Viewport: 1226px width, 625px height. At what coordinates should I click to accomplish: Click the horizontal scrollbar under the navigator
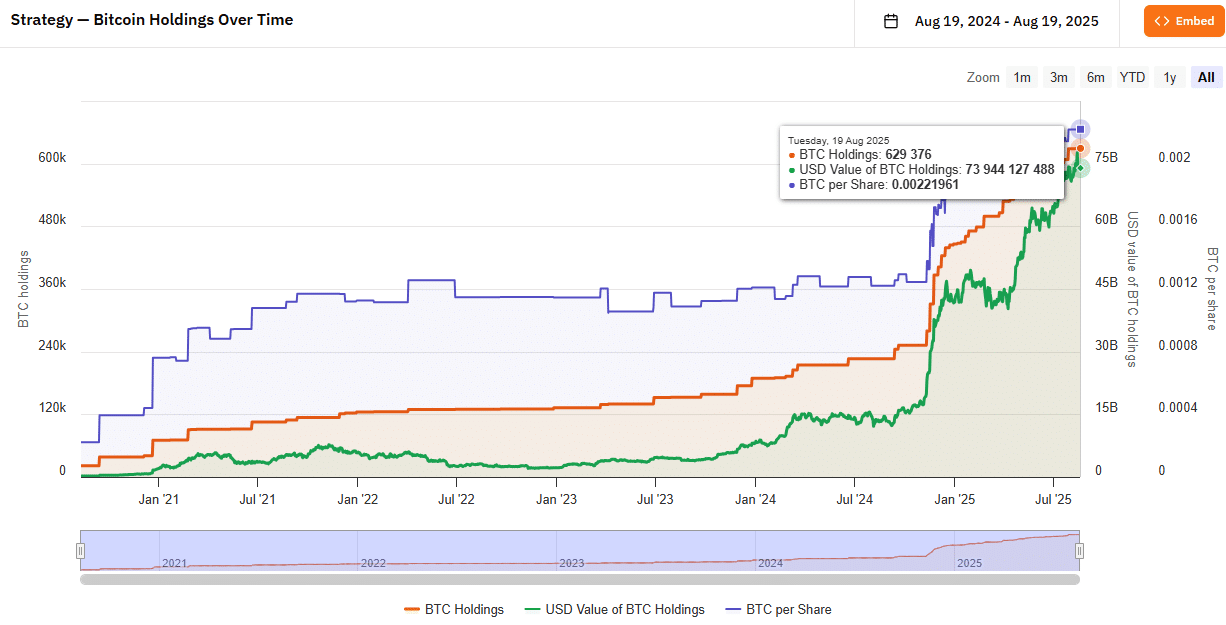coord(580,579)
